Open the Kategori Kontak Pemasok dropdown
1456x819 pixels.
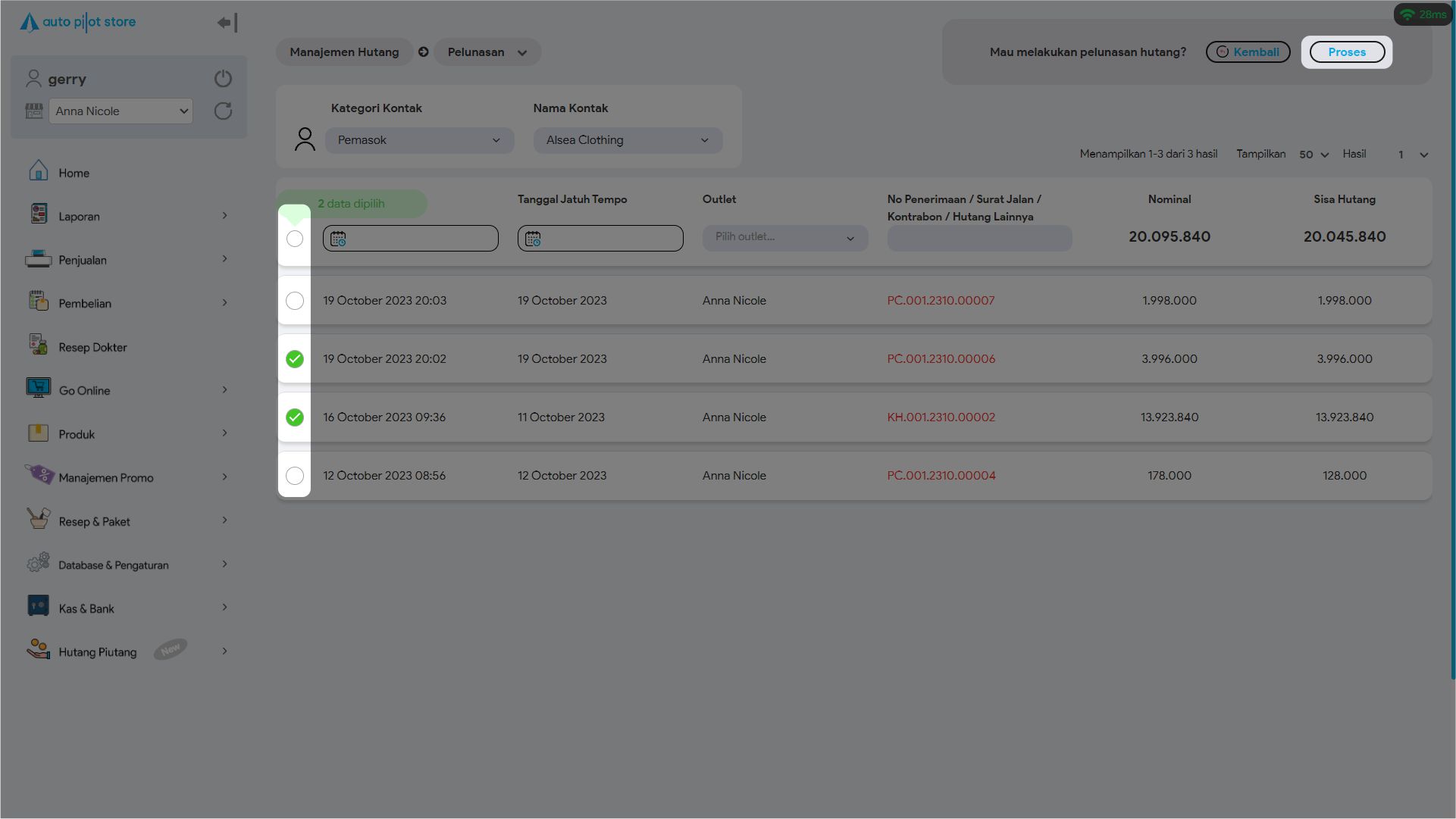point(419,140)
